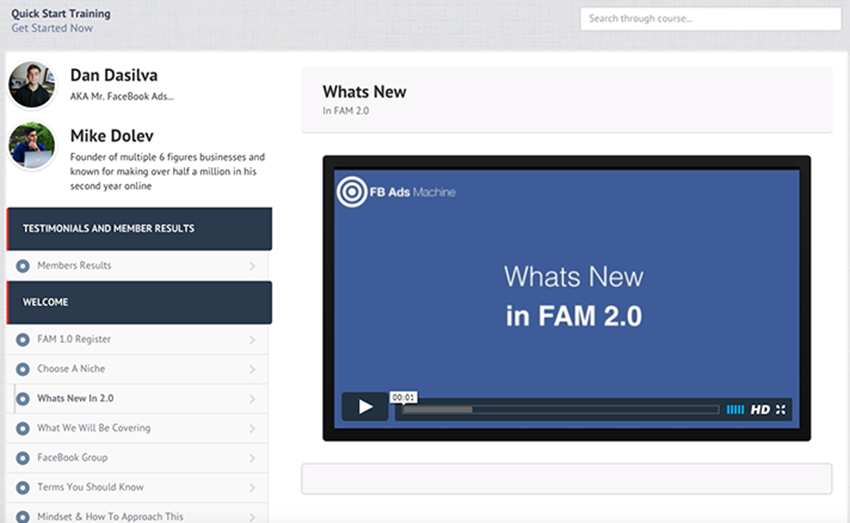Image resolution: width=850 pixels, height=523 pixels.
Task: Enter fullscreen mode on video player
Action: pos(782,410)
